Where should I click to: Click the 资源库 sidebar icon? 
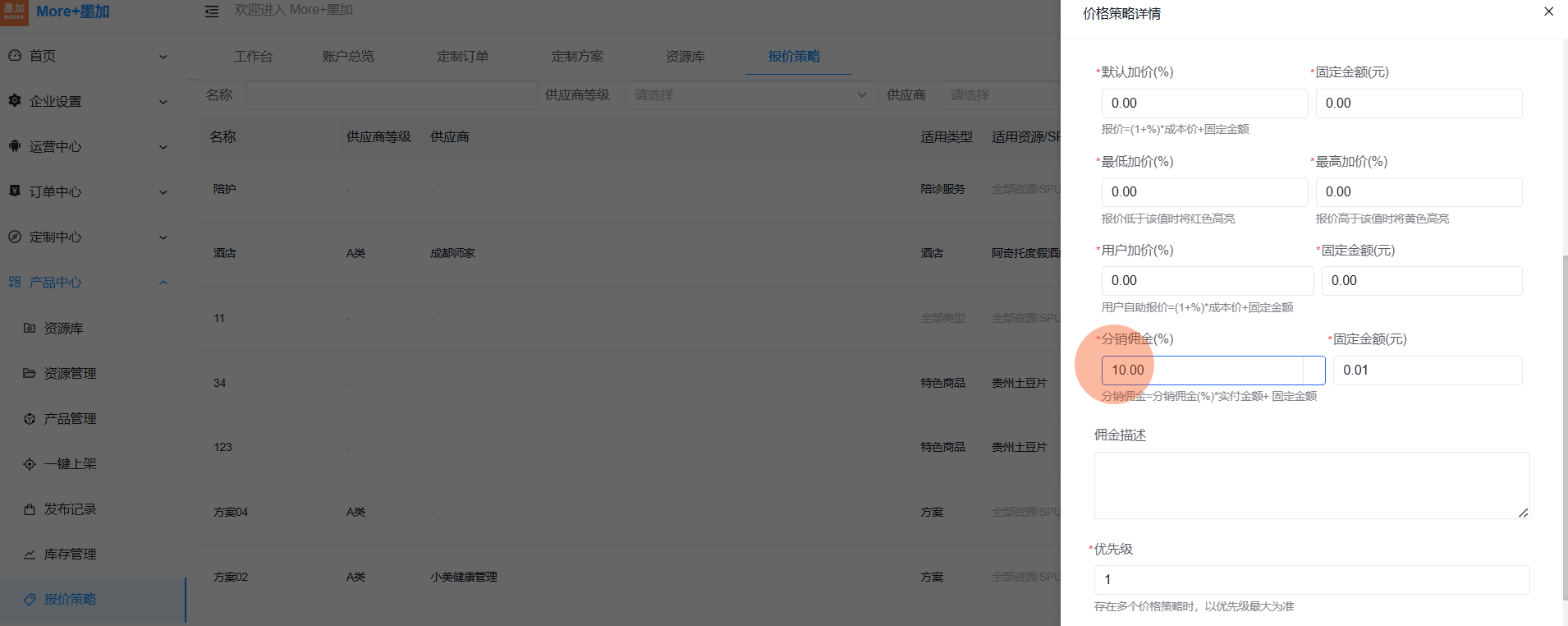(x=30, y=328)
